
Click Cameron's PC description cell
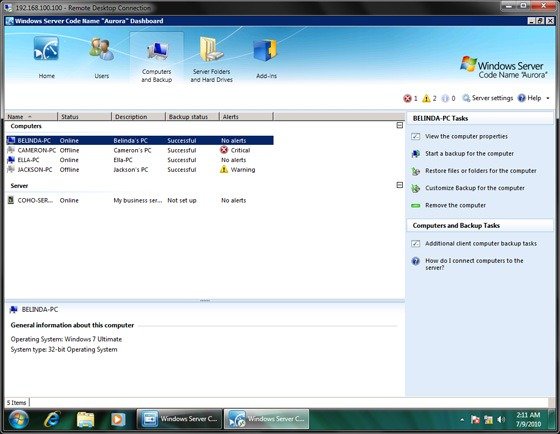tap(132, 150)
